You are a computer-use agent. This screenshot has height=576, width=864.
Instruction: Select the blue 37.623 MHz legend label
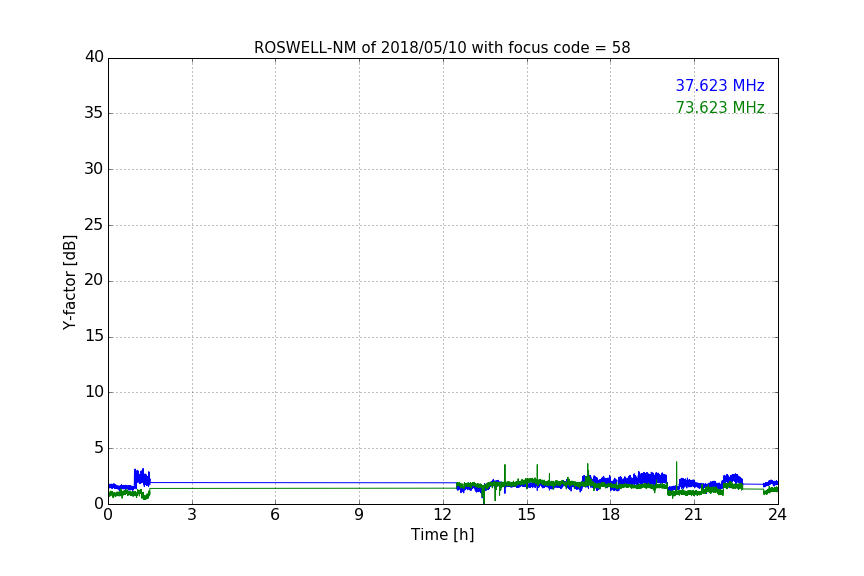719,86
